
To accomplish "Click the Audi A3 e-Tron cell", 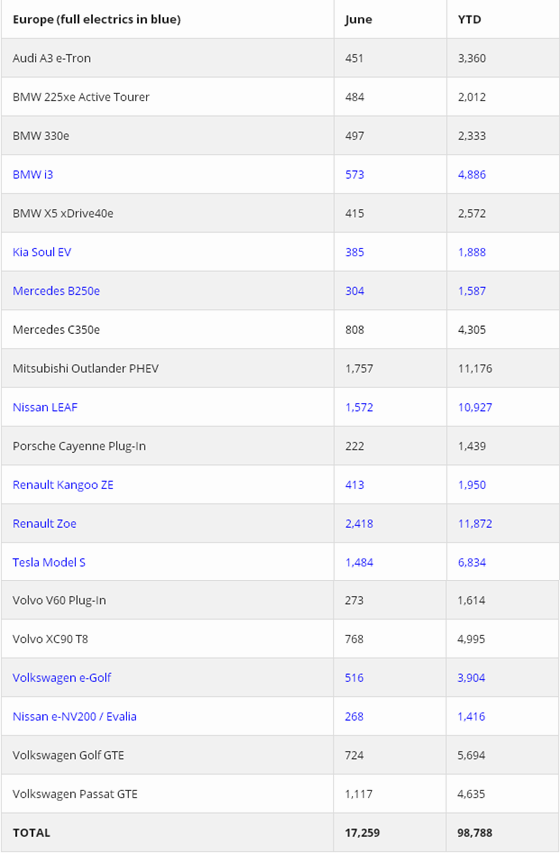I will pyautogui.click(x=168, y=58).
